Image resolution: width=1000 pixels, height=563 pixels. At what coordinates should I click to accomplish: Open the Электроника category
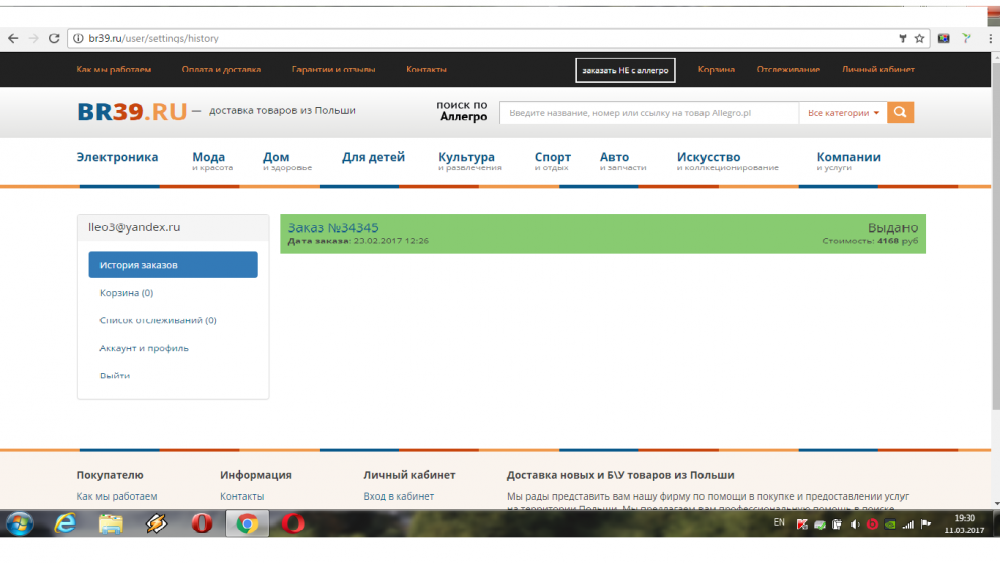tap(117, 157)
